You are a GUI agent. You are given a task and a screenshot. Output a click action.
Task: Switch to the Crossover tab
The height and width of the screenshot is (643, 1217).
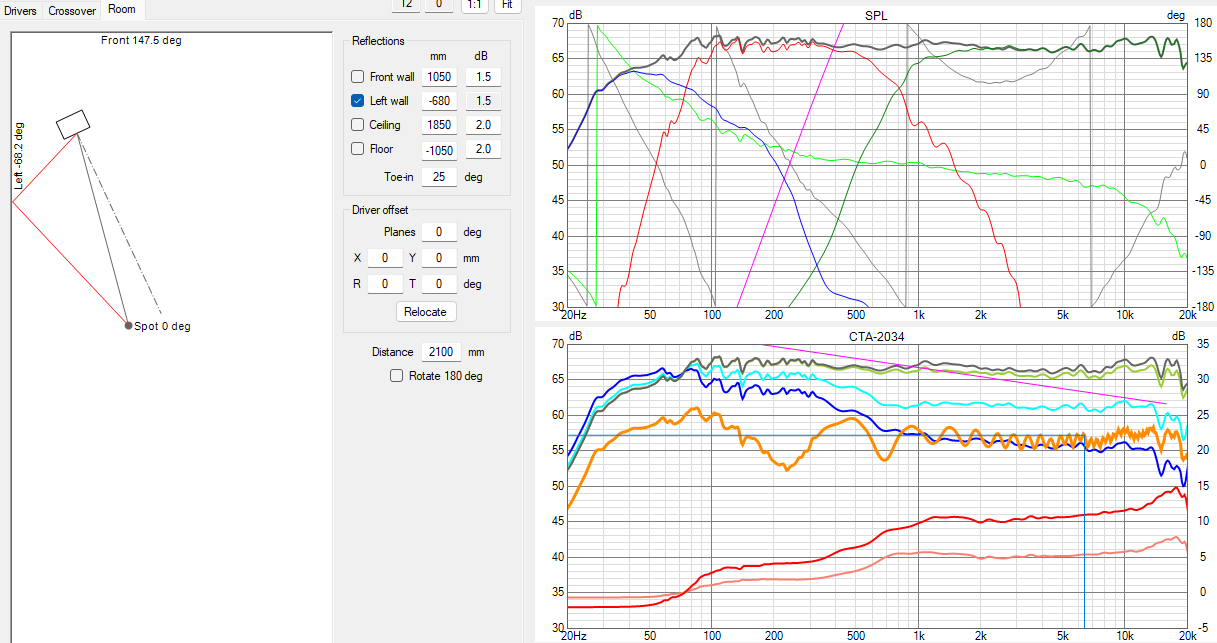tap(72, 10)
